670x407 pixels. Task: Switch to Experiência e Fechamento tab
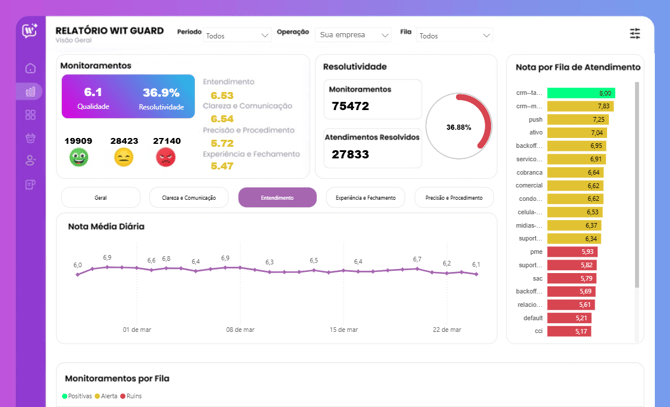coord(365,198)
